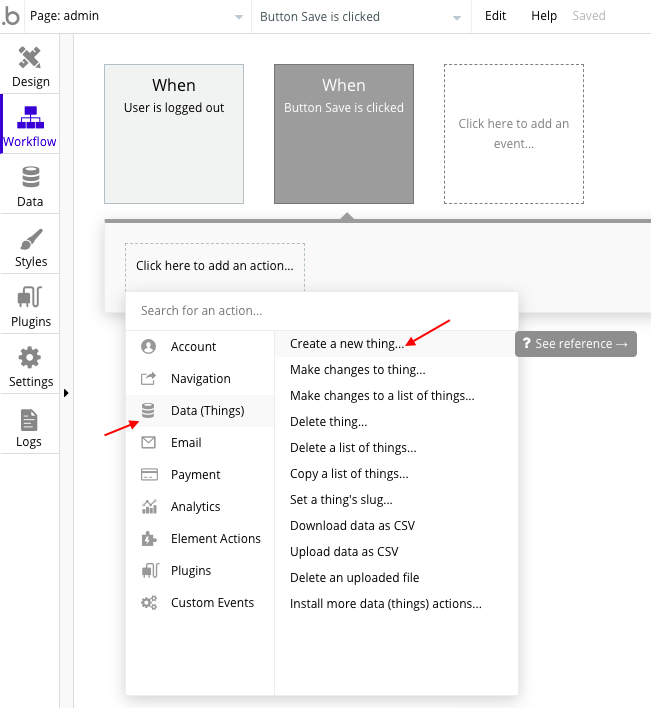Choose the Plugins action category

click(x=200, y=571)
